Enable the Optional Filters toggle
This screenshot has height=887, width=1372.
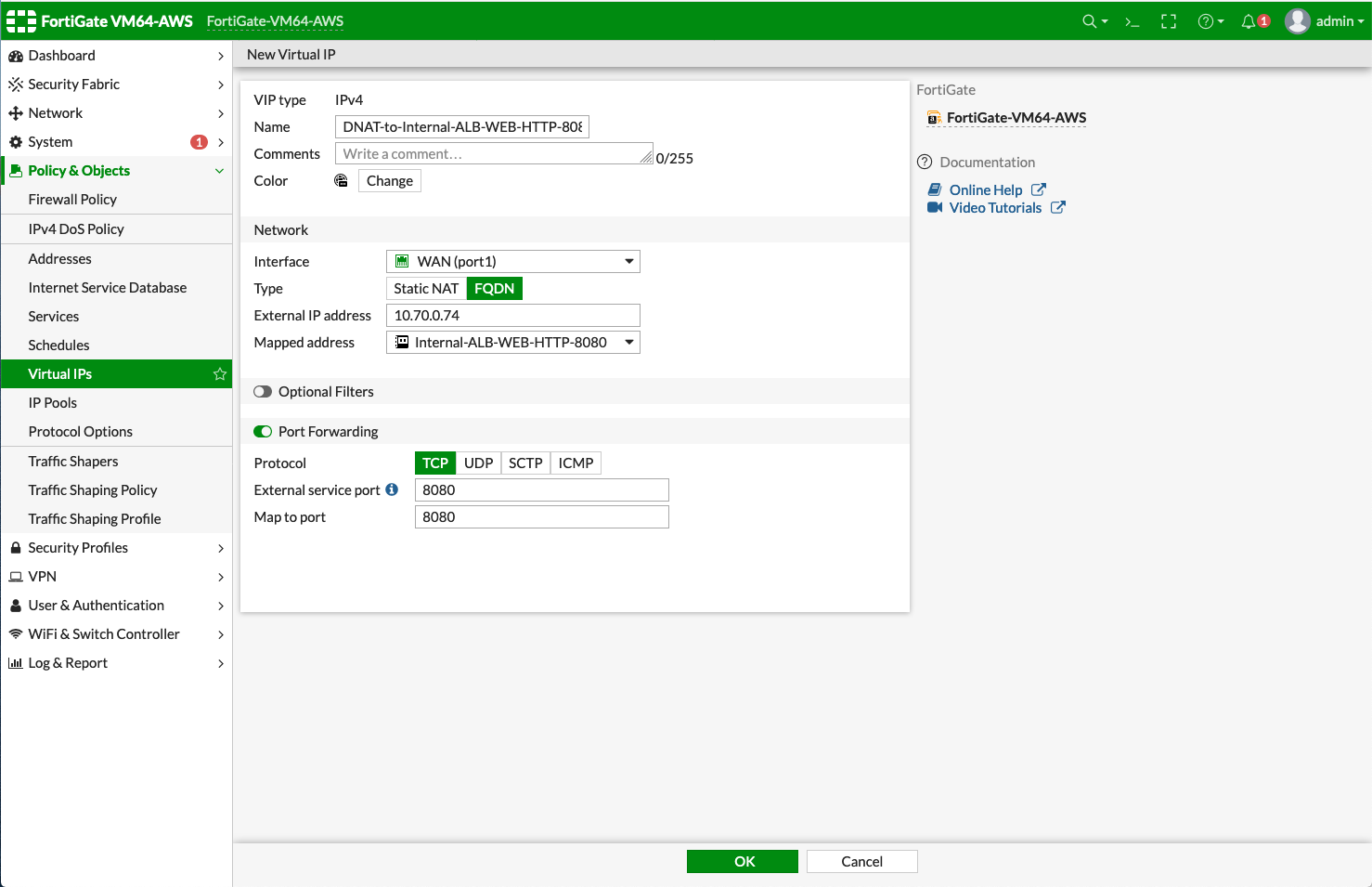pos(263,392)
